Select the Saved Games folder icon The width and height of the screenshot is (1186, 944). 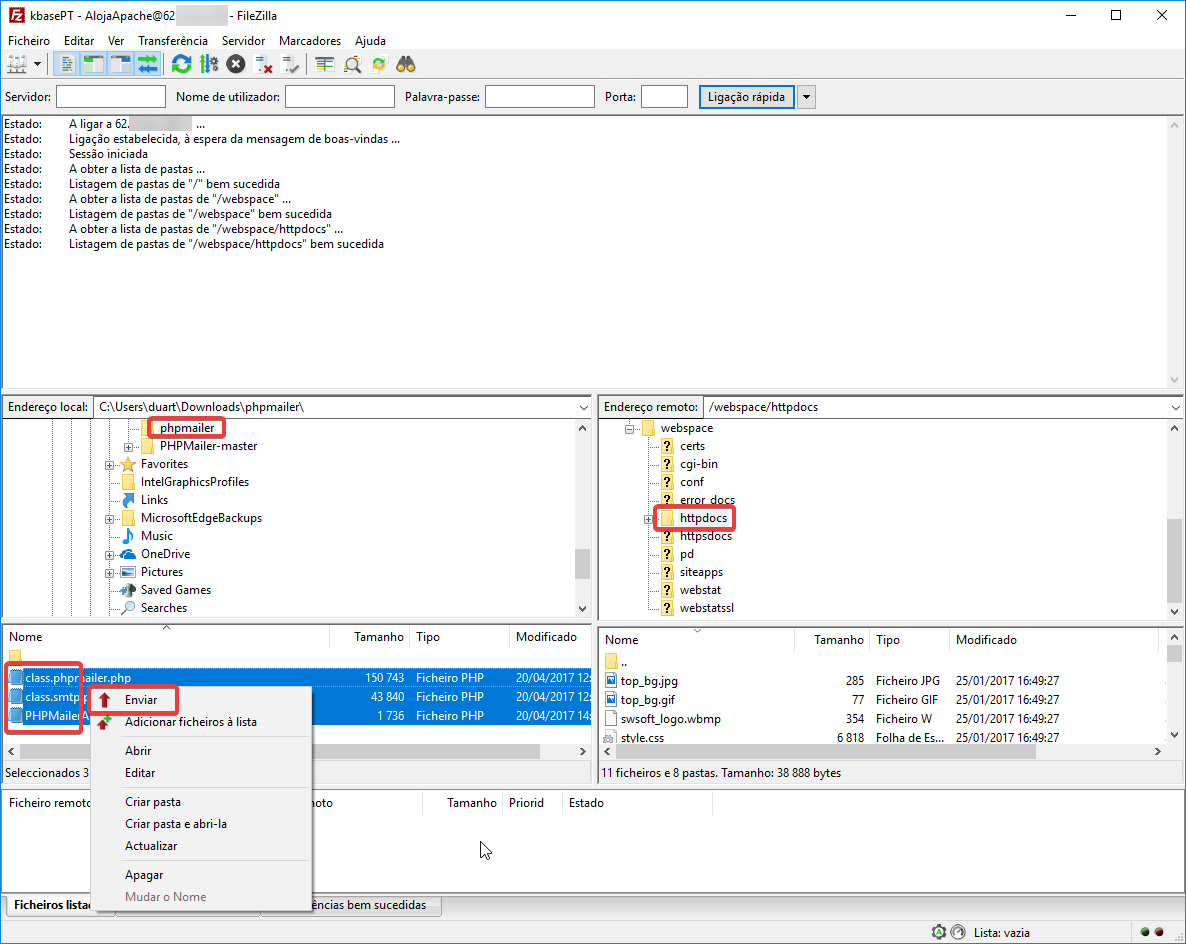129,590
